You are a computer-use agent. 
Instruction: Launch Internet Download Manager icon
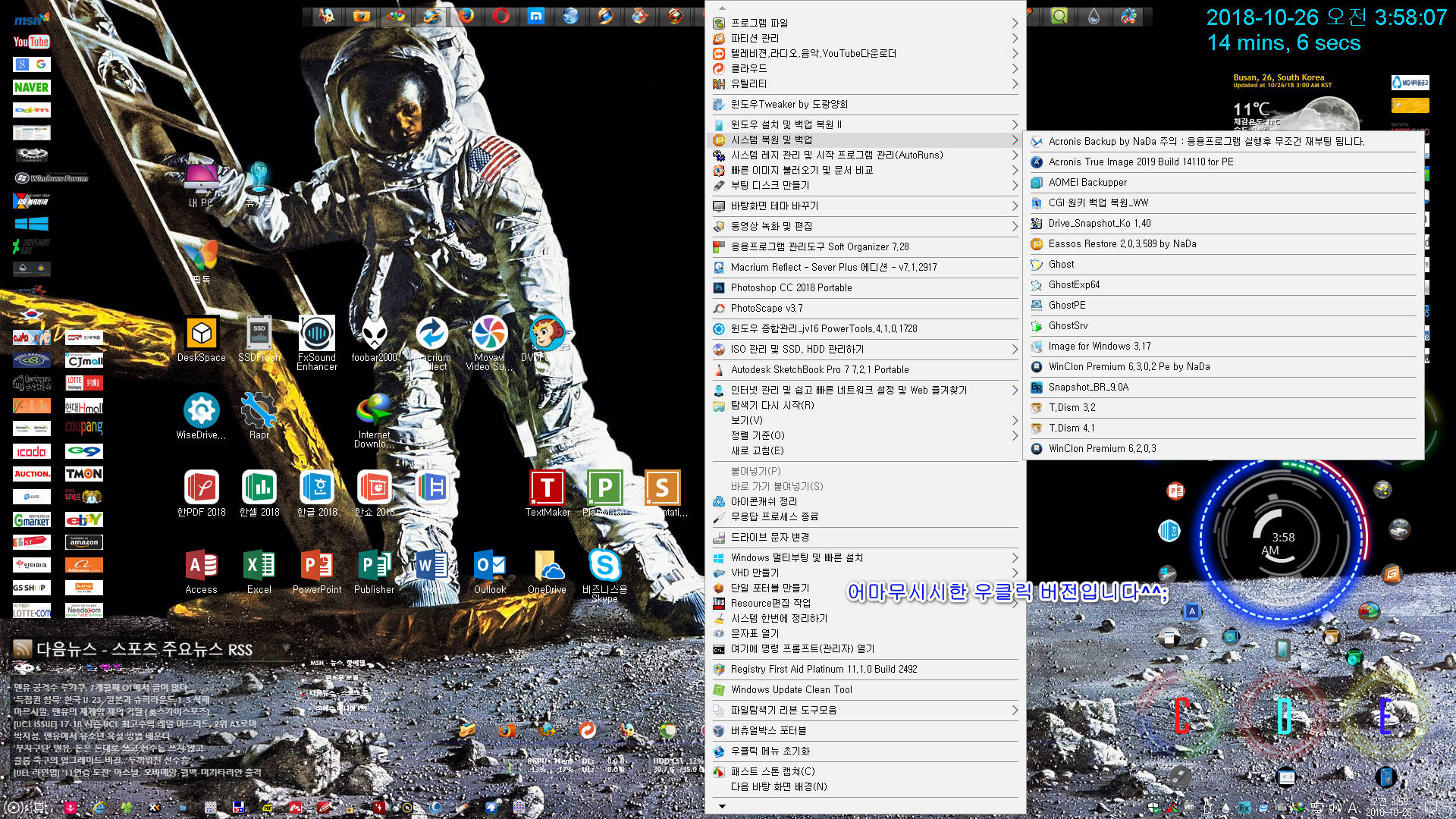point(375,421)
